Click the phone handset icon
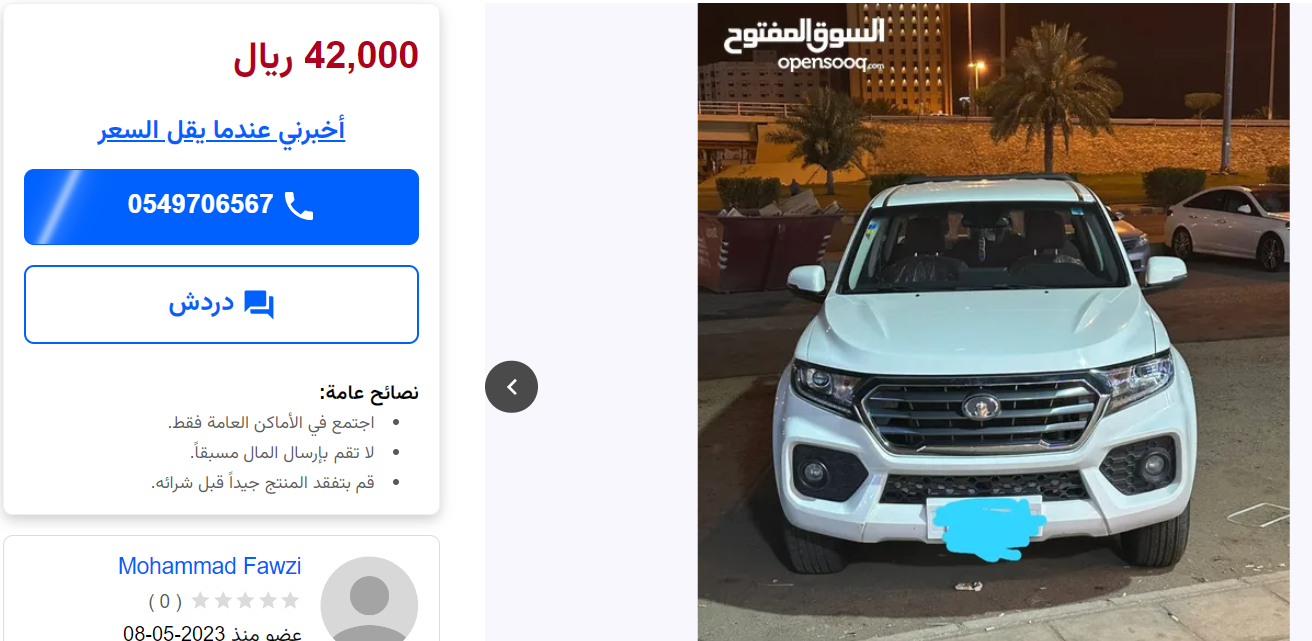 click(299, 206)
